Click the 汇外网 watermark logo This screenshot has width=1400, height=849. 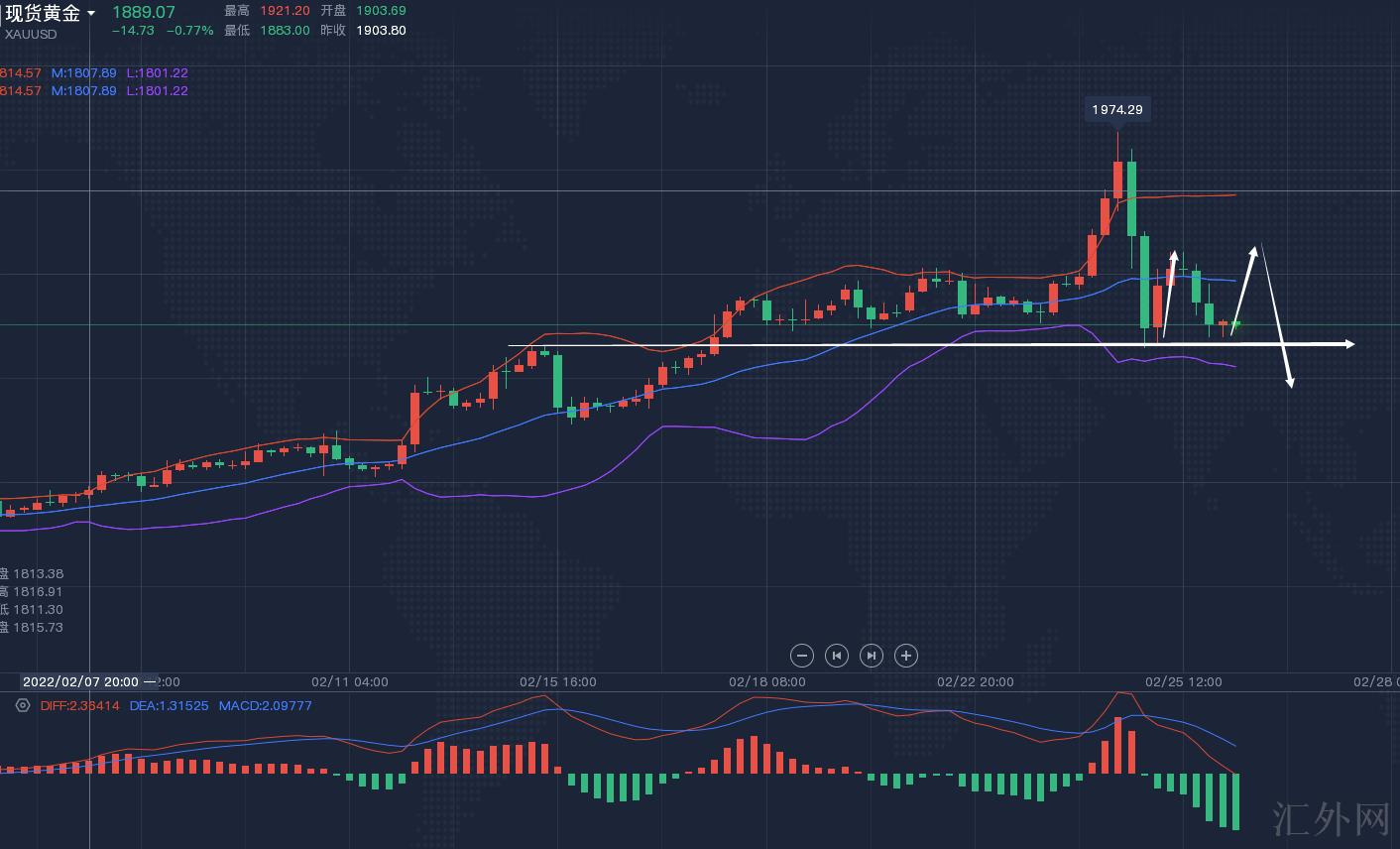[1331, 820]
